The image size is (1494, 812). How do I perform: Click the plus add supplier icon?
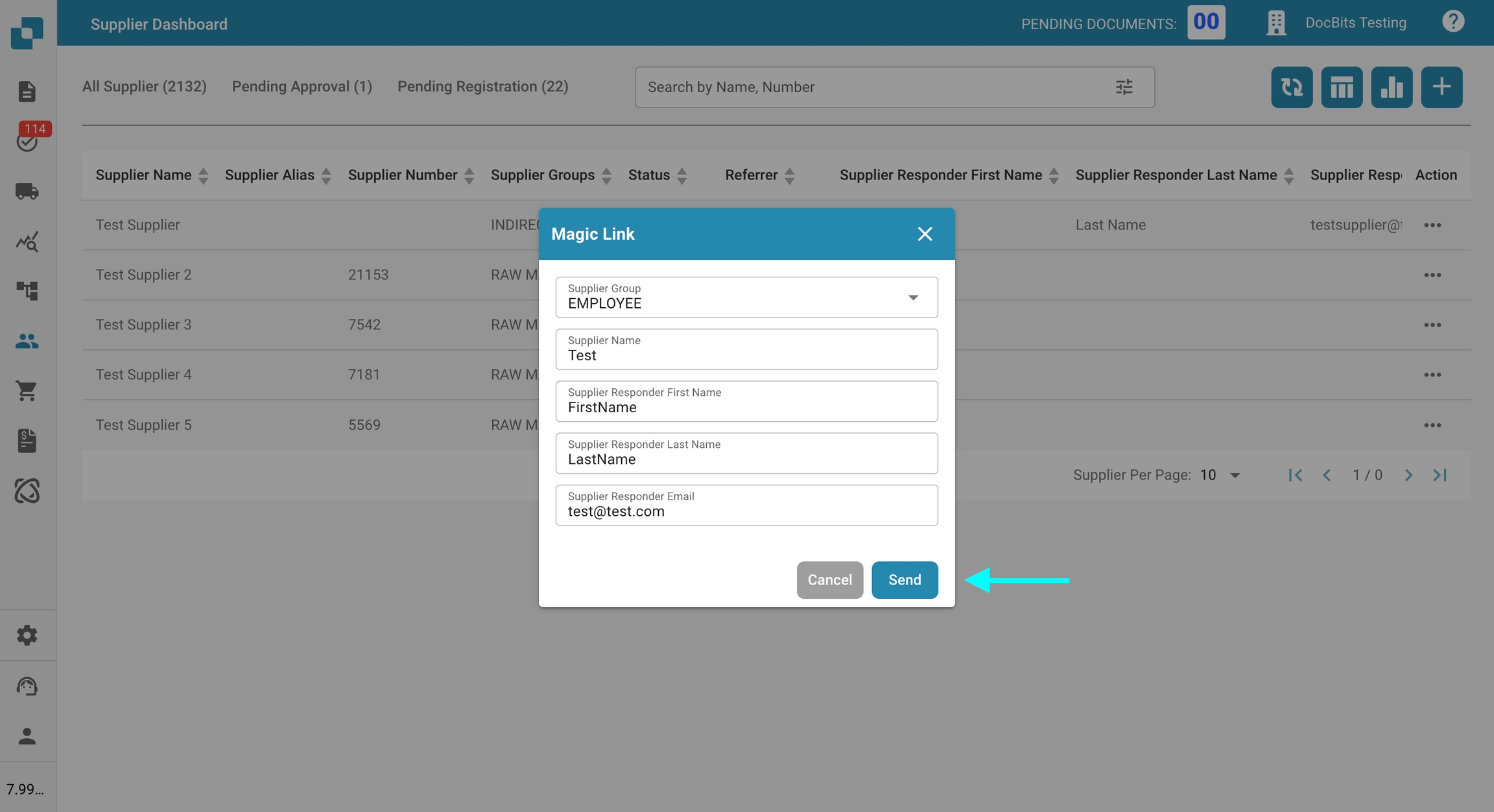click(1441, 87)
